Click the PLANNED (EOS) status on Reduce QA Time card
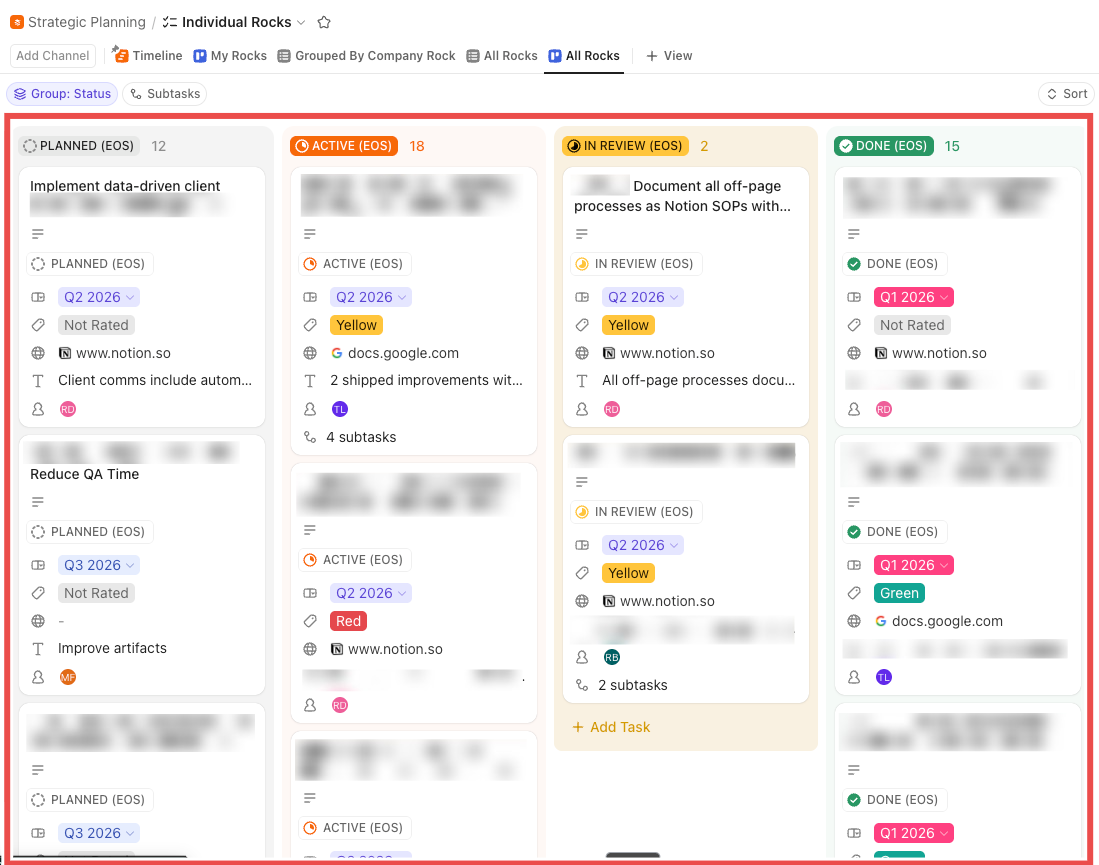Viewport: 1099px width, 865px height. pyautogui.click(x=90, y=532)
